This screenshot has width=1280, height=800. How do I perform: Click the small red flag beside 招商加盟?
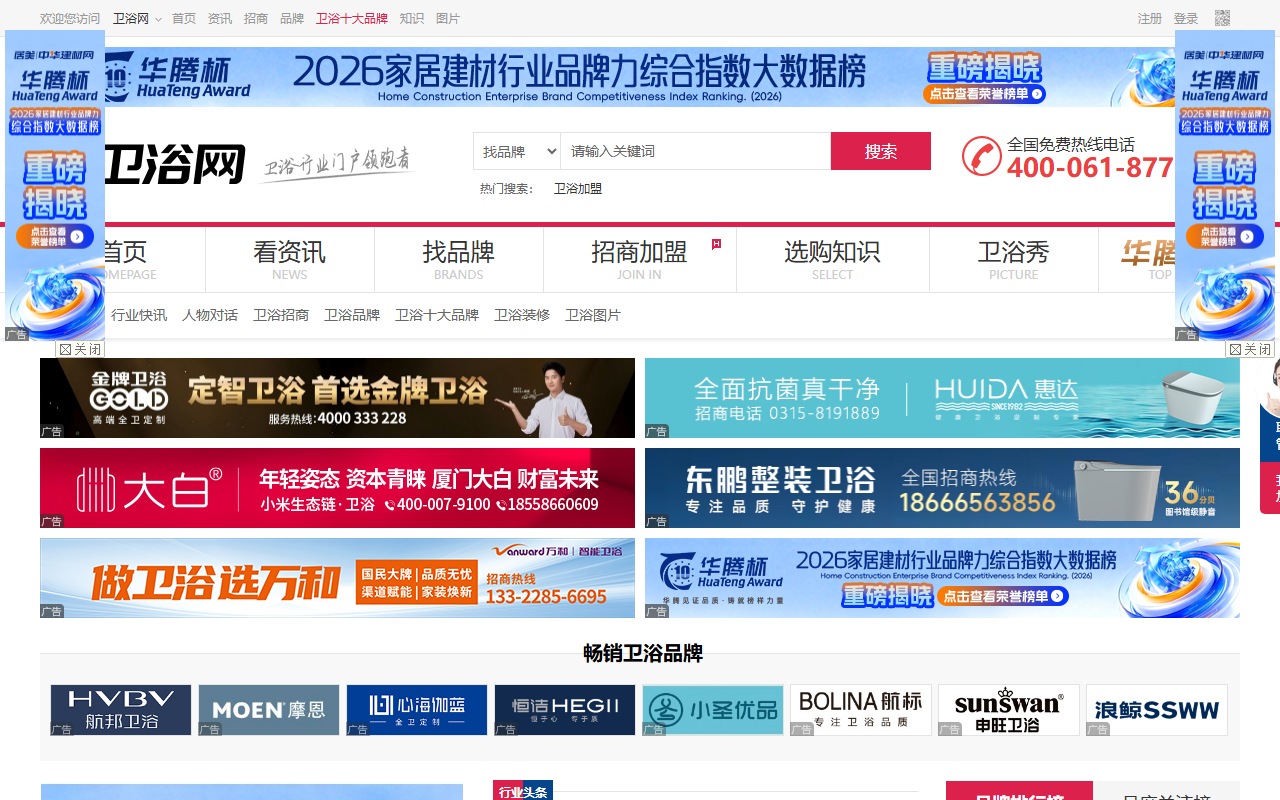[x=716, y=244]
